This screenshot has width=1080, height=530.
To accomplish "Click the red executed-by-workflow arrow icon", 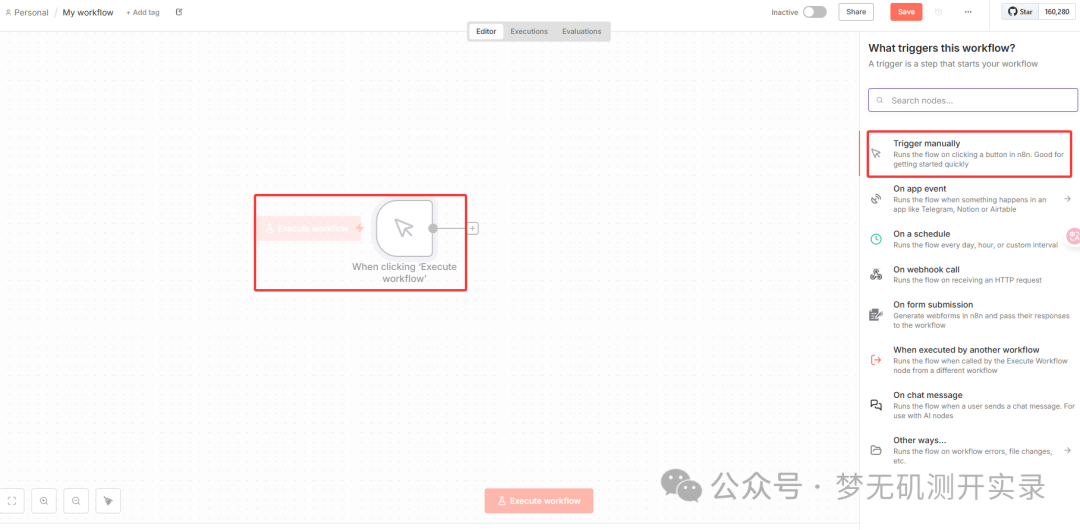I will coord(876,360).
